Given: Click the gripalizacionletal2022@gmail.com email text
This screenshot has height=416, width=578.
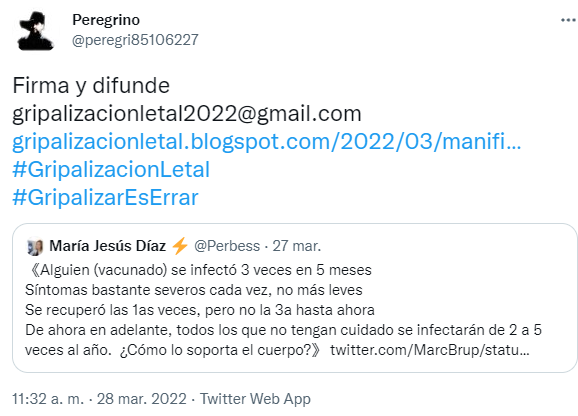Looking at the screenshot, I should point(187,114).
